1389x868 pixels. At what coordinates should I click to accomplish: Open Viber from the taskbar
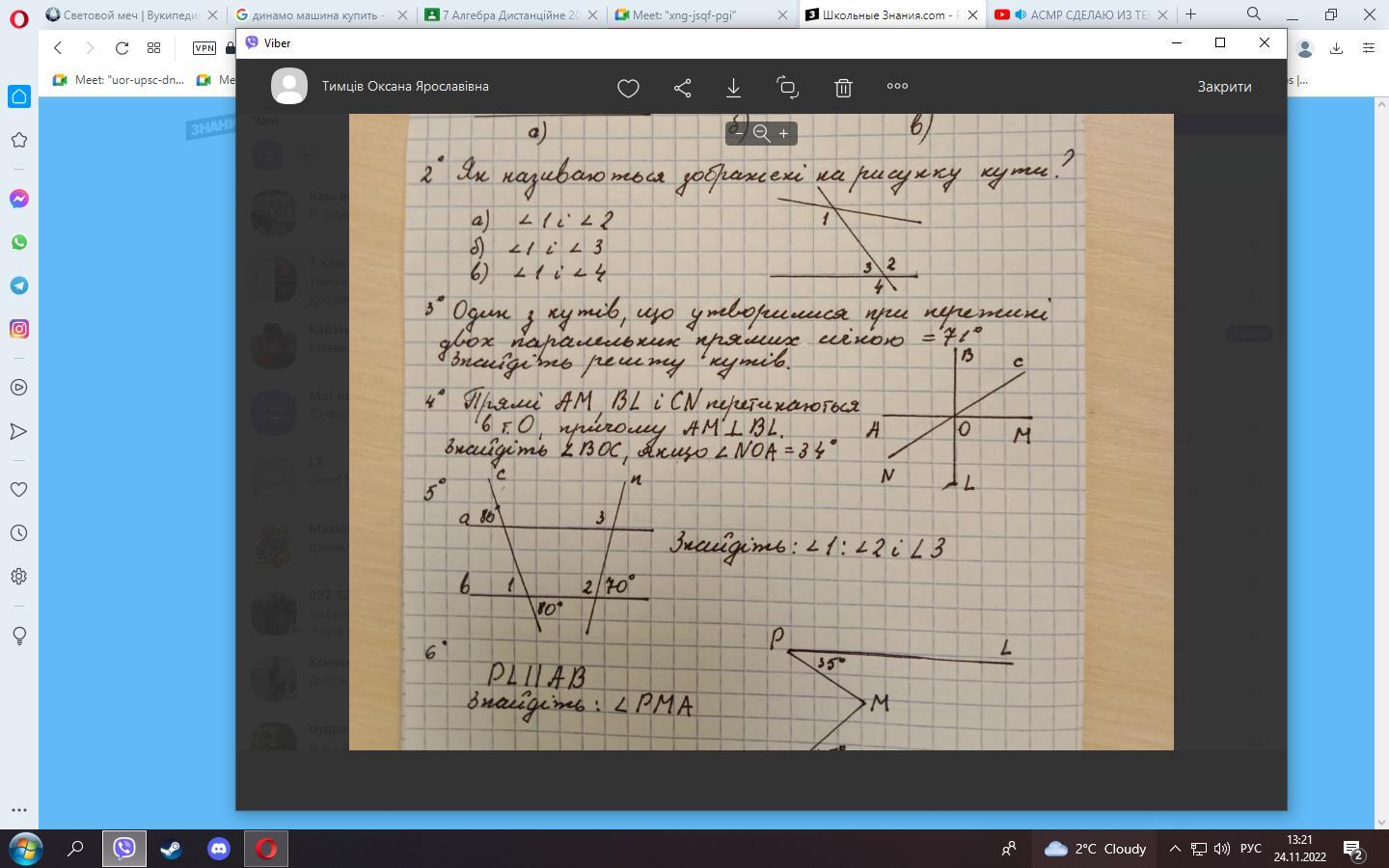(124, 849)
